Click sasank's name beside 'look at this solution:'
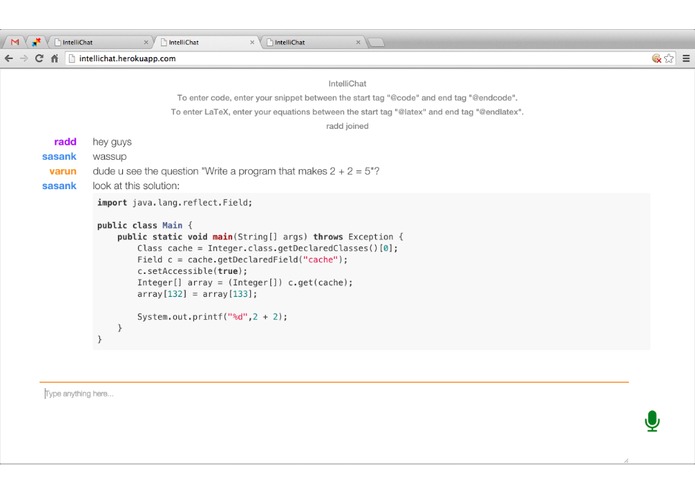The width and height of the screenshot is (695, 494). coord(59,186)
